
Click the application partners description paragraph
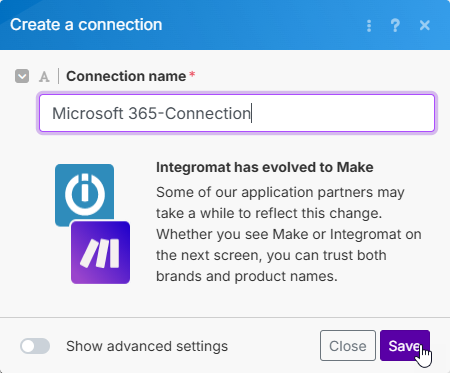pos(289,234)
